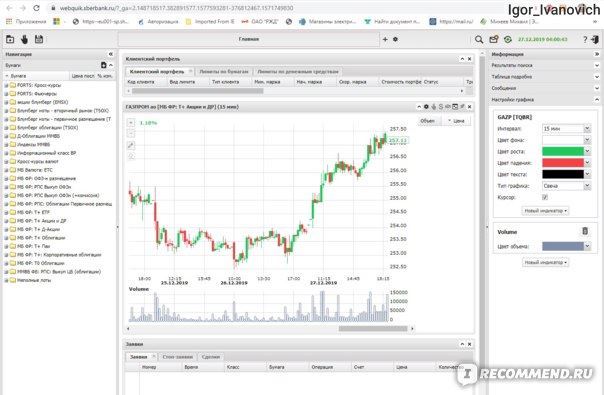This screenshot has height=395, width=604.
Task: Pick the black Цвет текста swatch
Action: click(563, 174)
